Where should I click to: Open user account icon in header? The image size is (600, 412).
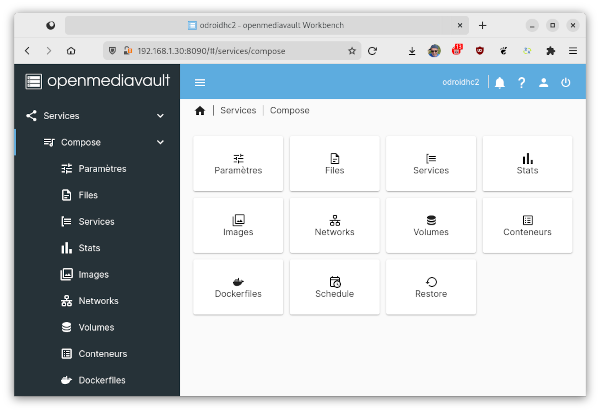tap(543, 82)
